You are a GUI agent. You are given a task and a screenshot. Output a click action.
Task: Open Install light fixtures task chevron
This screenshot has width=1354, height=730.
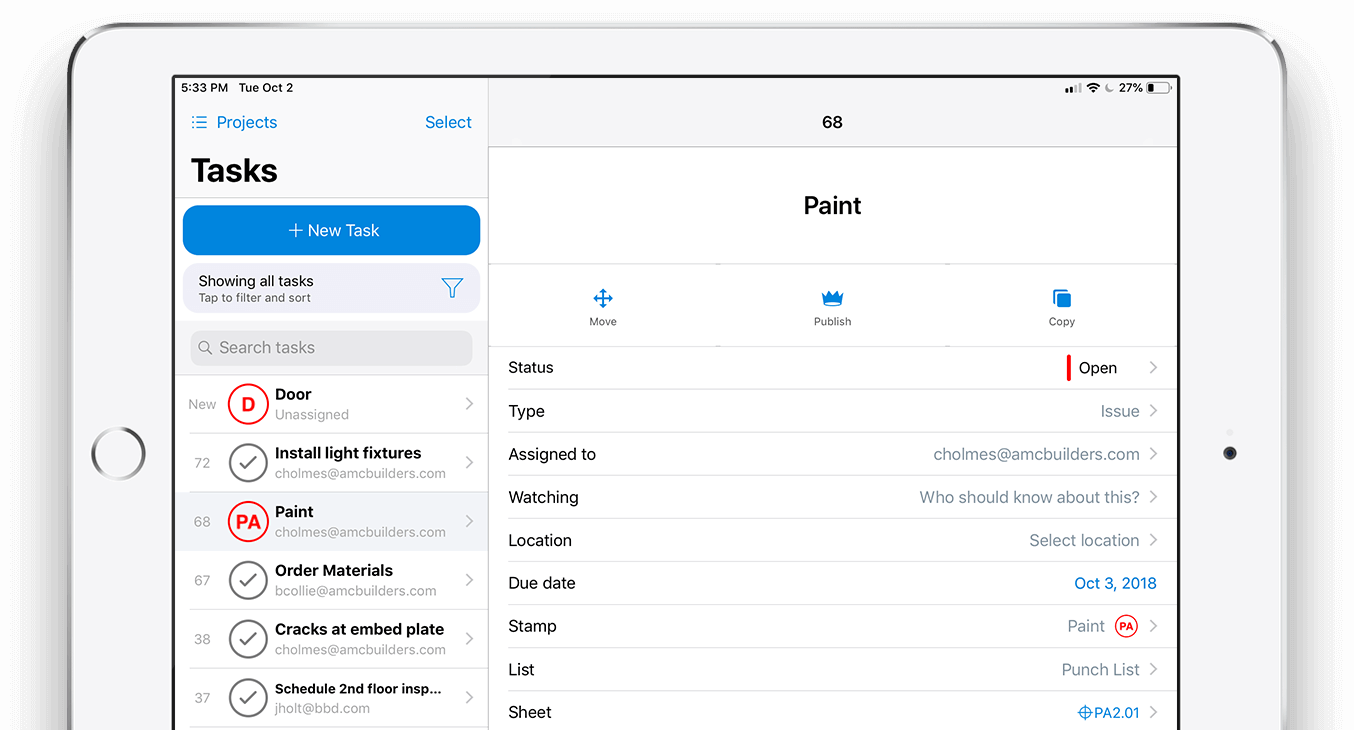(469, 463)
